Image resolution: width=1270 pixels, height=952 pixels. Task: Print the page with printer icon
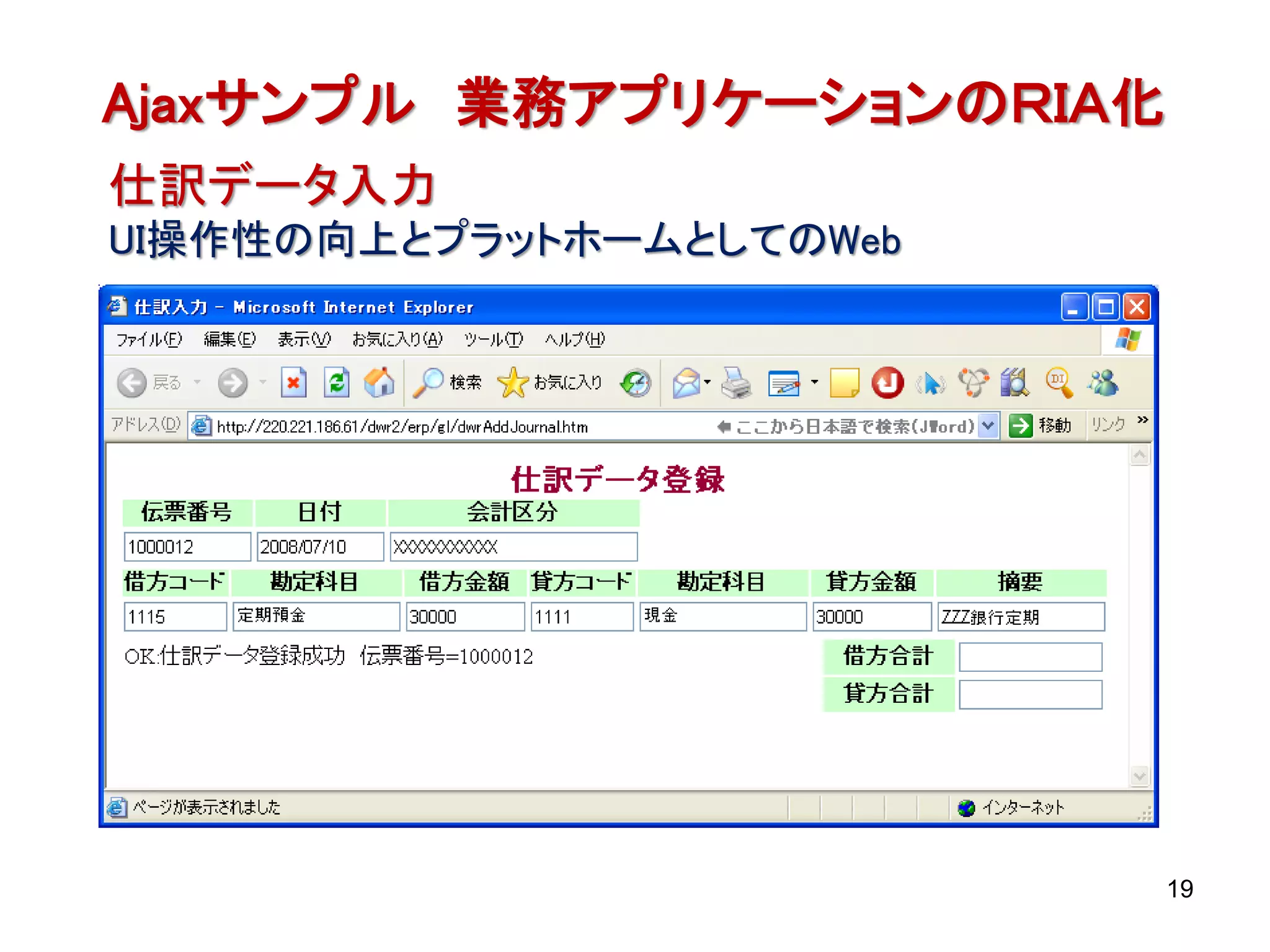[x=736, y=382]
